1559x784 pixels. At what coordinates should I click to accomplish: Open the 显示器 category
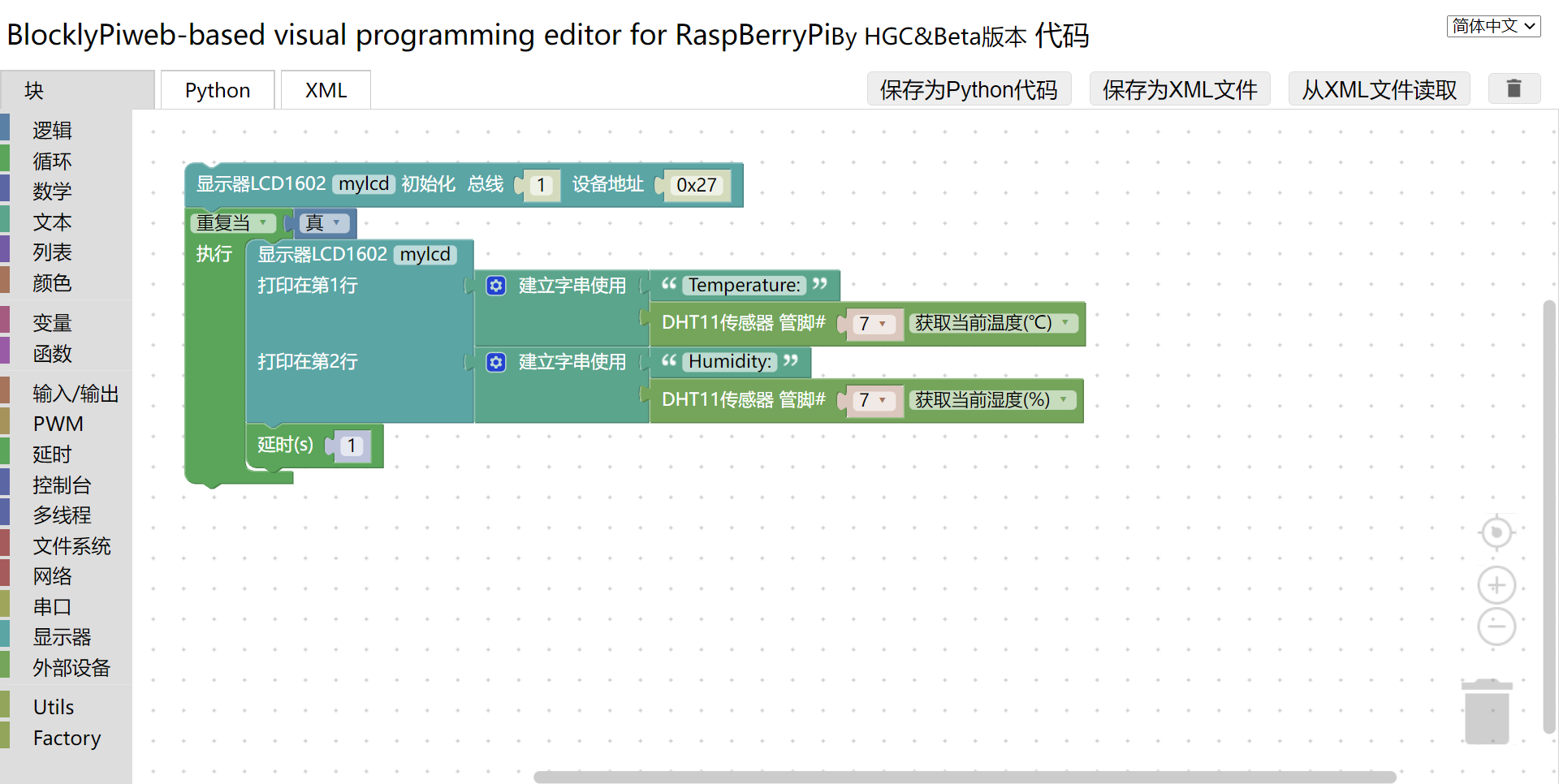coord(66,637)
